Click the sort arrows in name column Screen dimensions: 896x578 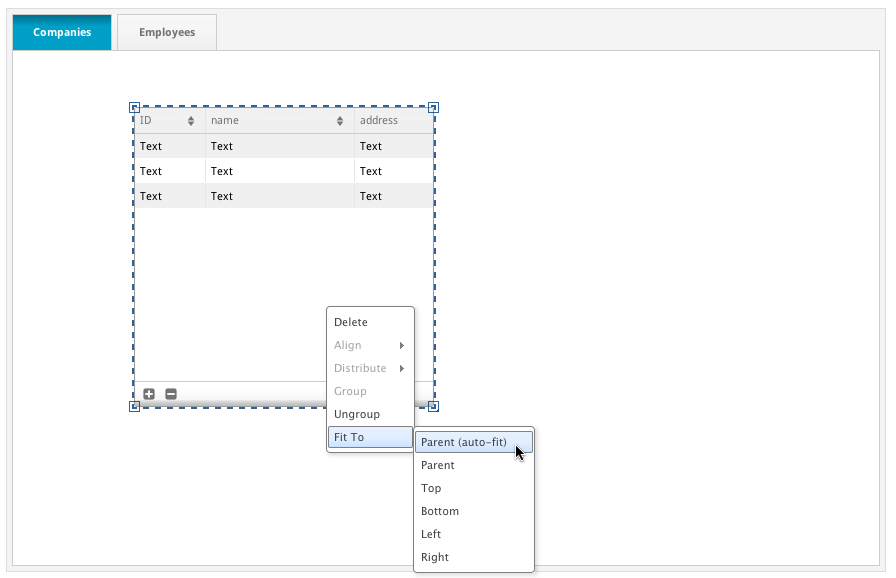[340, 121]
